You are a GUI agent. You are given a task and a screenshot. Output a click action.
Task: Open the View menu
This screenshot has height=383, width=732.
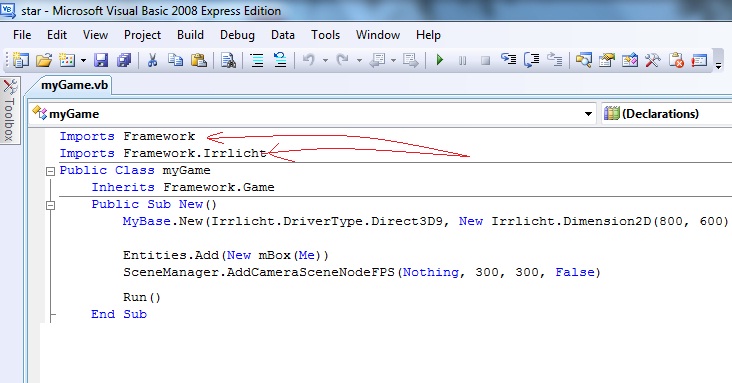pos(95,35)
